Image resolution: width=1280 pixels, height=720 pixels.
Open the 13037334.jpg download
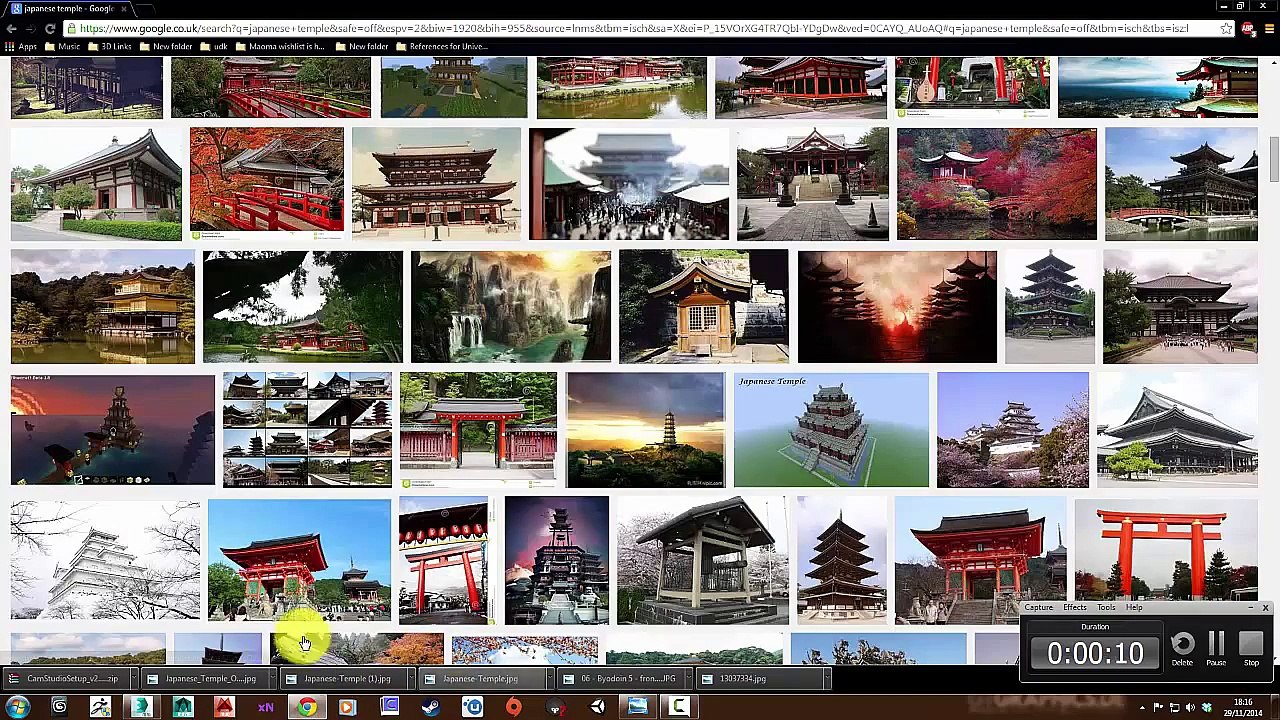pyautogui.click(x=757, y=679)
